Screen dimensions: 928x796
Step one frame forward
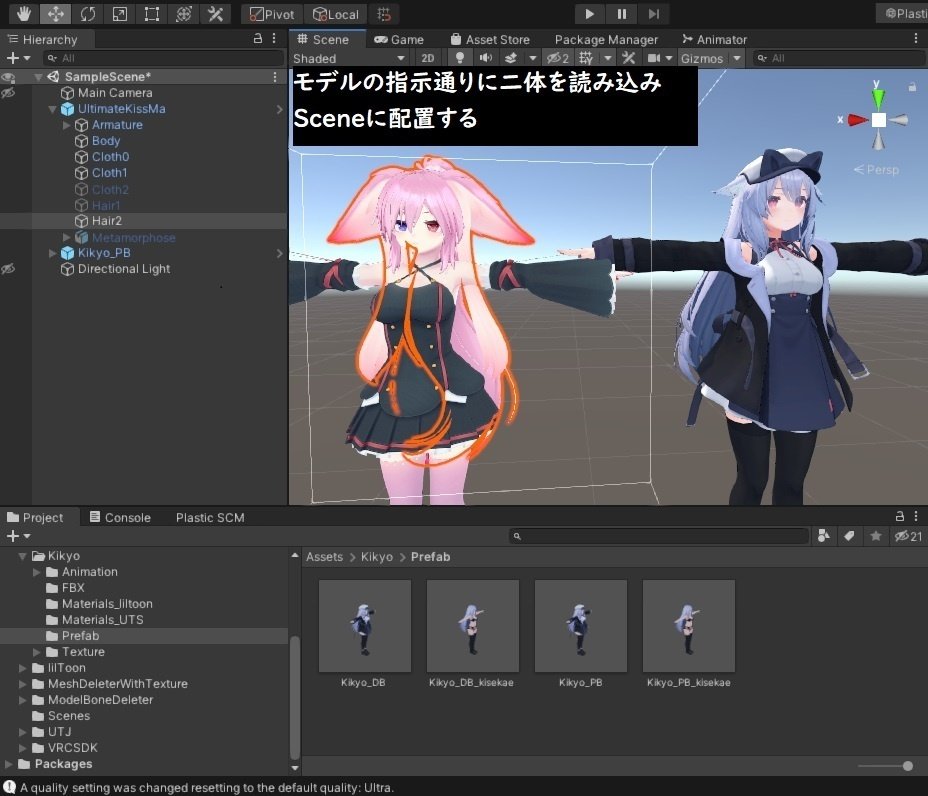pos(653,14)
